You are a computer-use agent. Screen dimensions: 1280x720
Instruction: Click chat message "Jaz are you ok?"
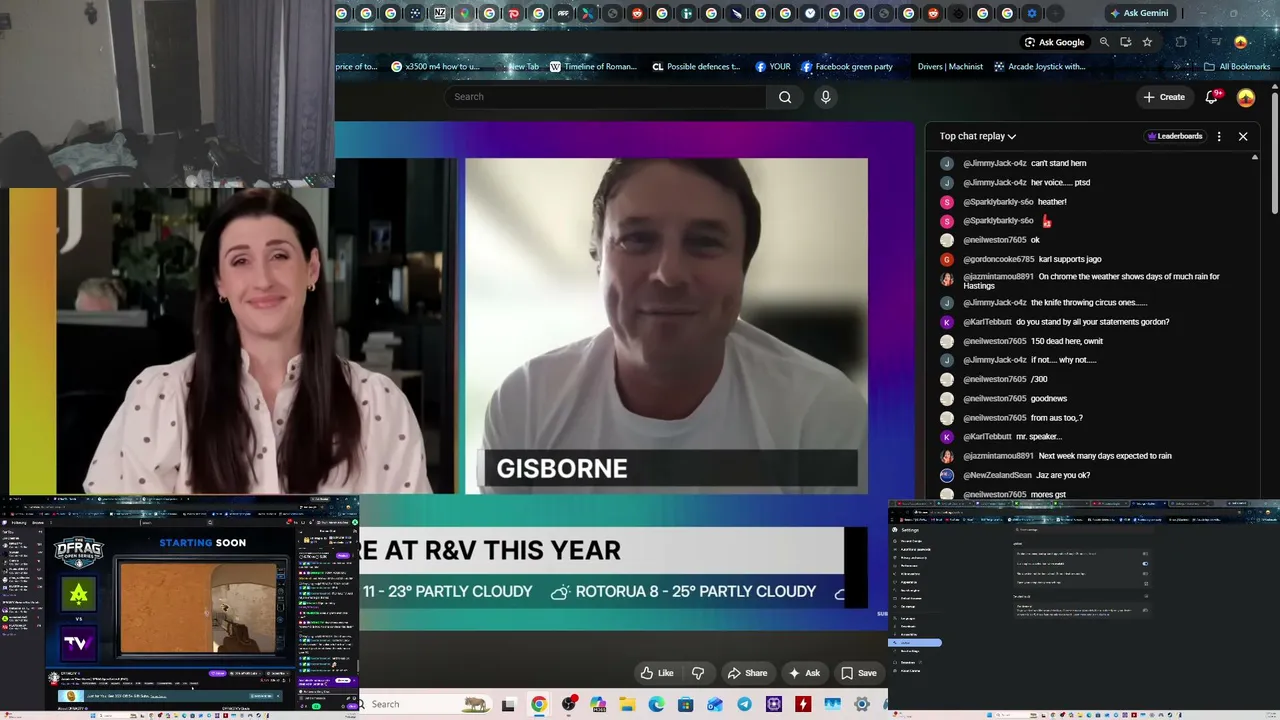(x=1064, y=475)
